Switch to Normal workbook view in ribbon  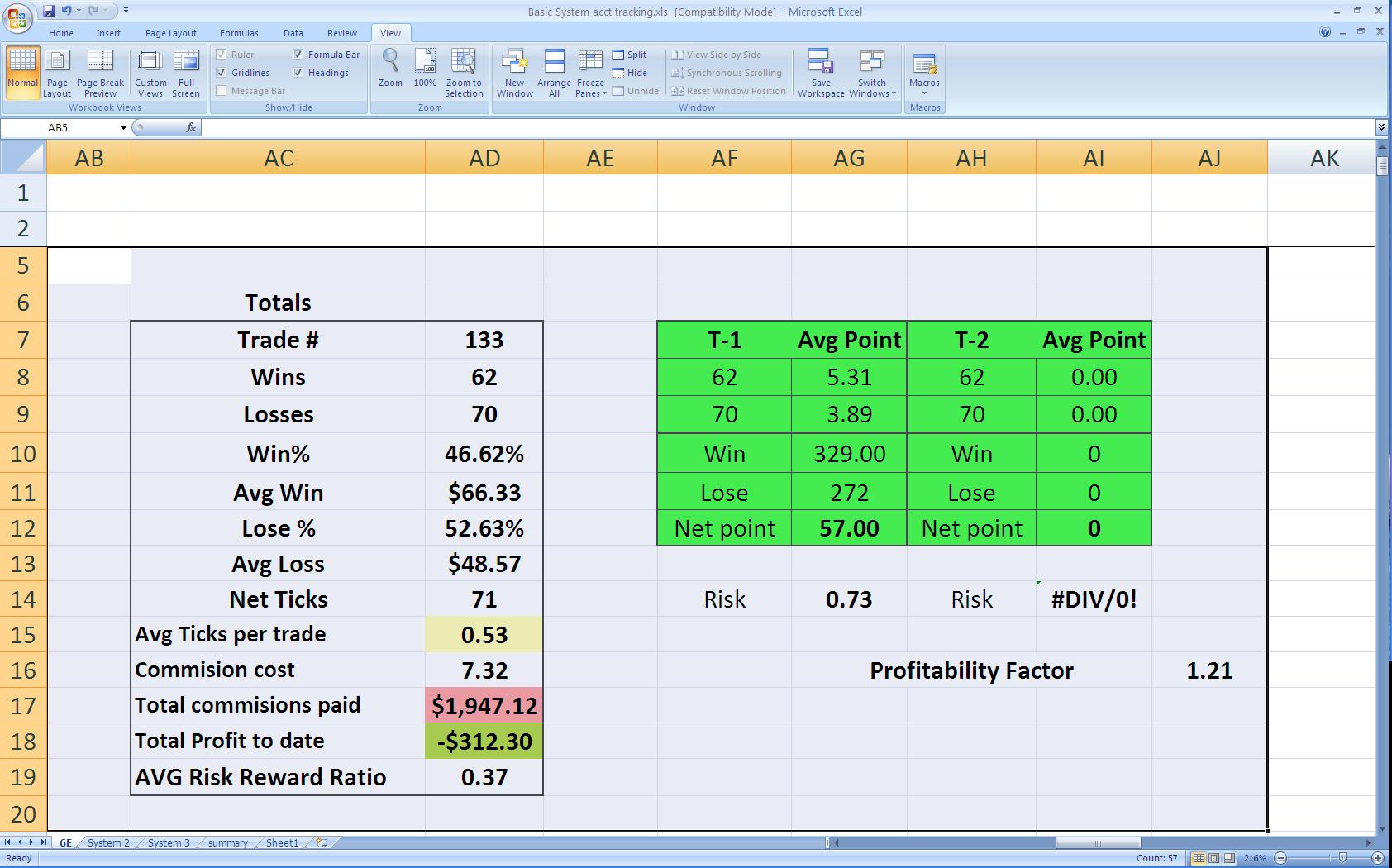coord(22,73)
